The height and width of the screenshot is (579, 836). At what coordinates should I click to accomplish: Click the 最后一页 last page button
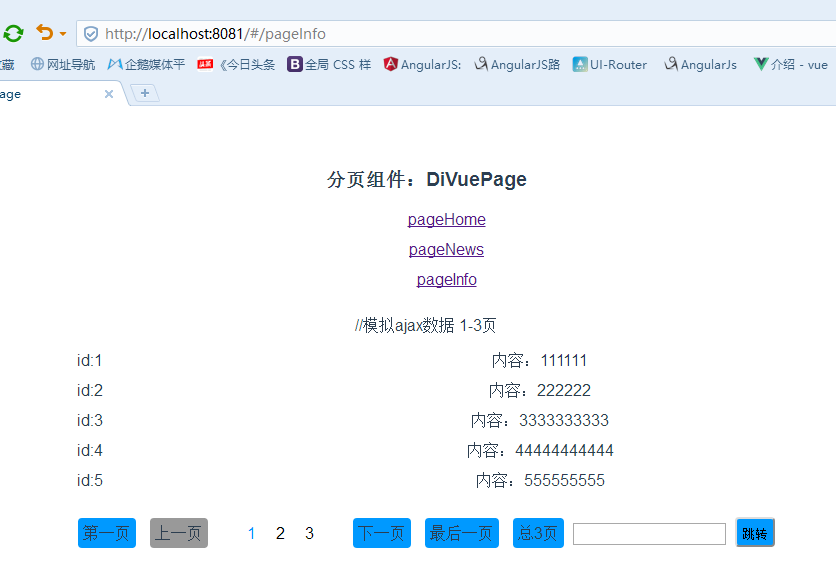coord(462,533)
